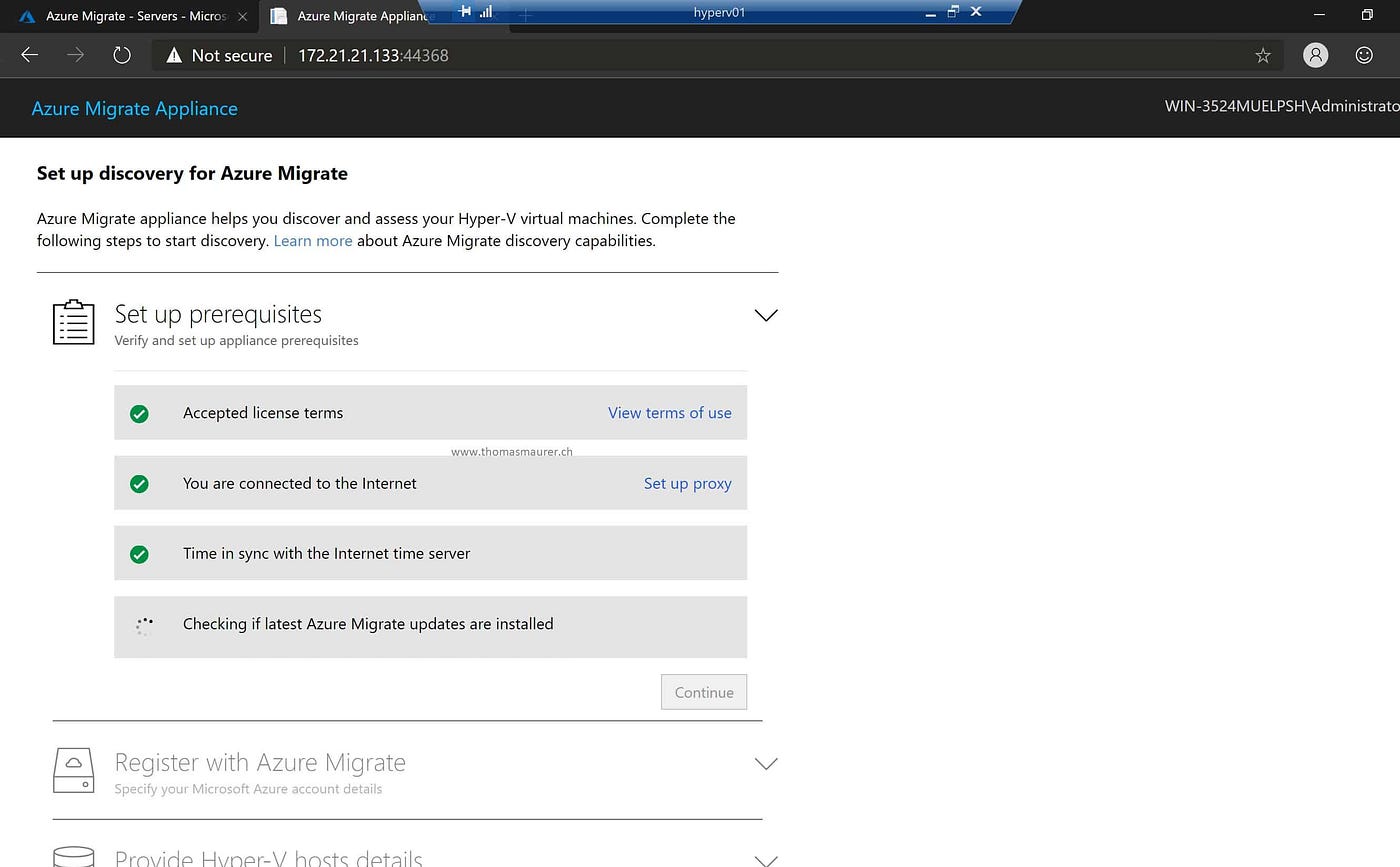The width and height of the screenshot is (1400, 867).
Task: Collapse the Set up prerequisites section
Action: tap(766, 315)
